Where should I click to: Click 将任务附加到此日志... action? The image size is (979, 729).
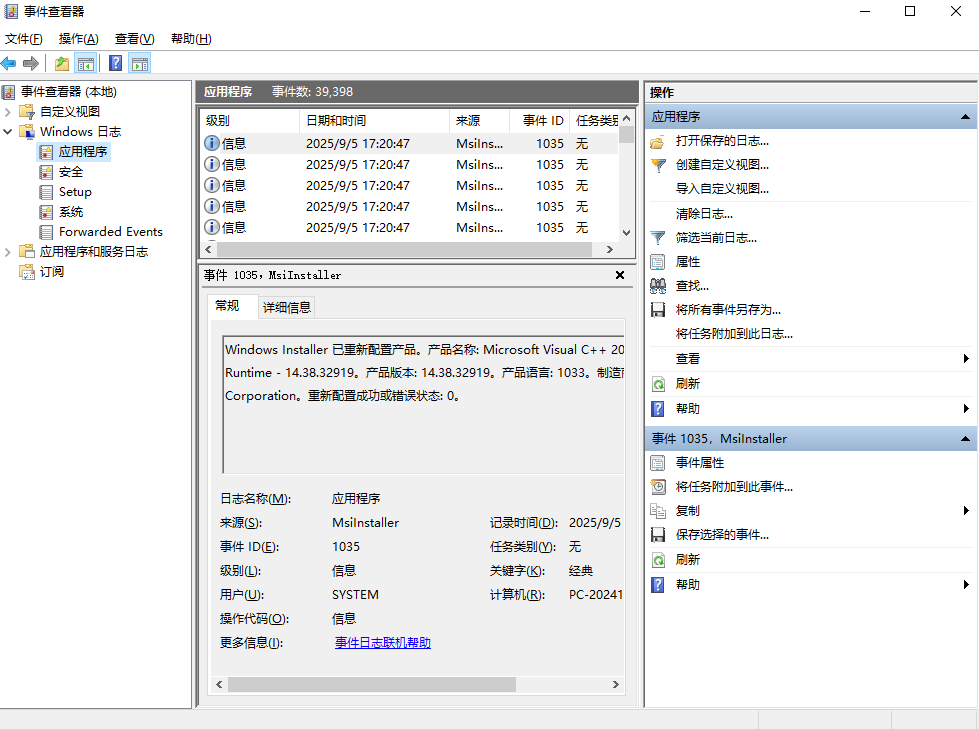tap(734, 334)
